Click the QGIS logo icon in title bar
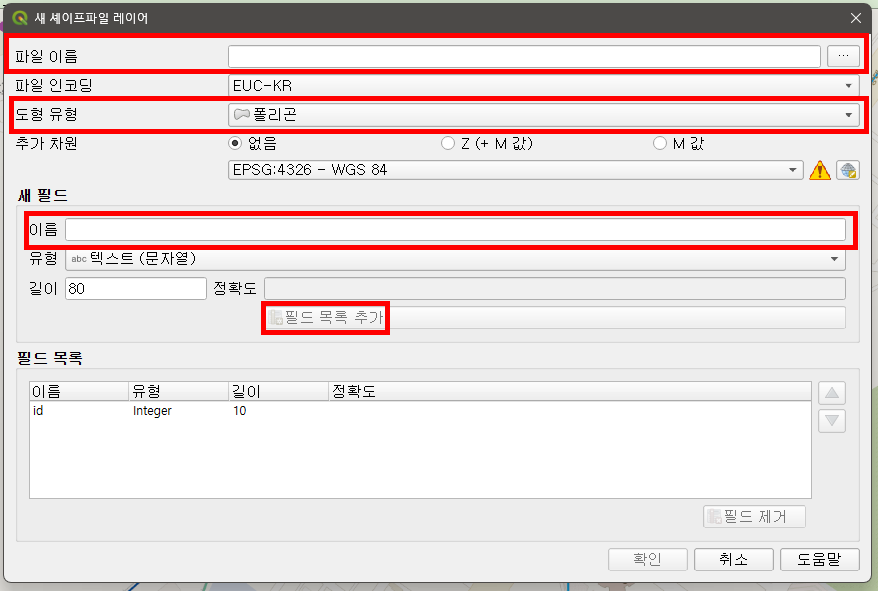The height and width of the screenshot is (591, 878). click(x=20, y=18)
